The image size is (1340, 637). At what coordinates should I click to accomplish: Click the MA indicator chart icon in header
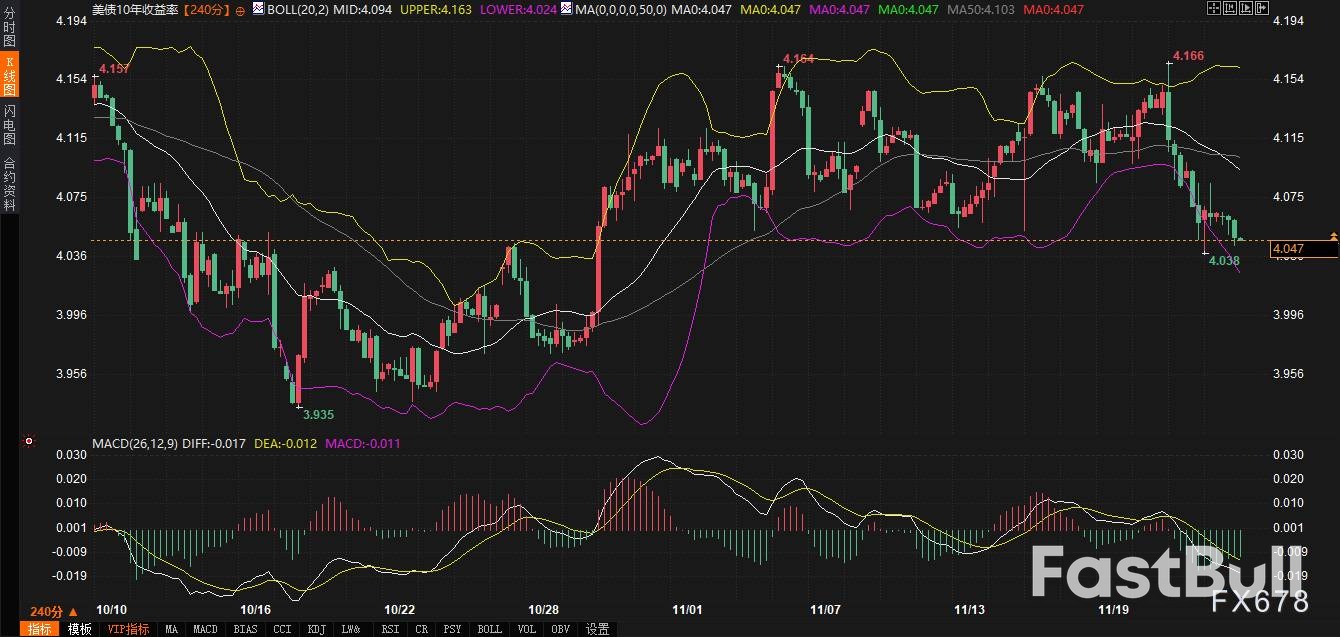pyautogui.click(x=567, y=9)
